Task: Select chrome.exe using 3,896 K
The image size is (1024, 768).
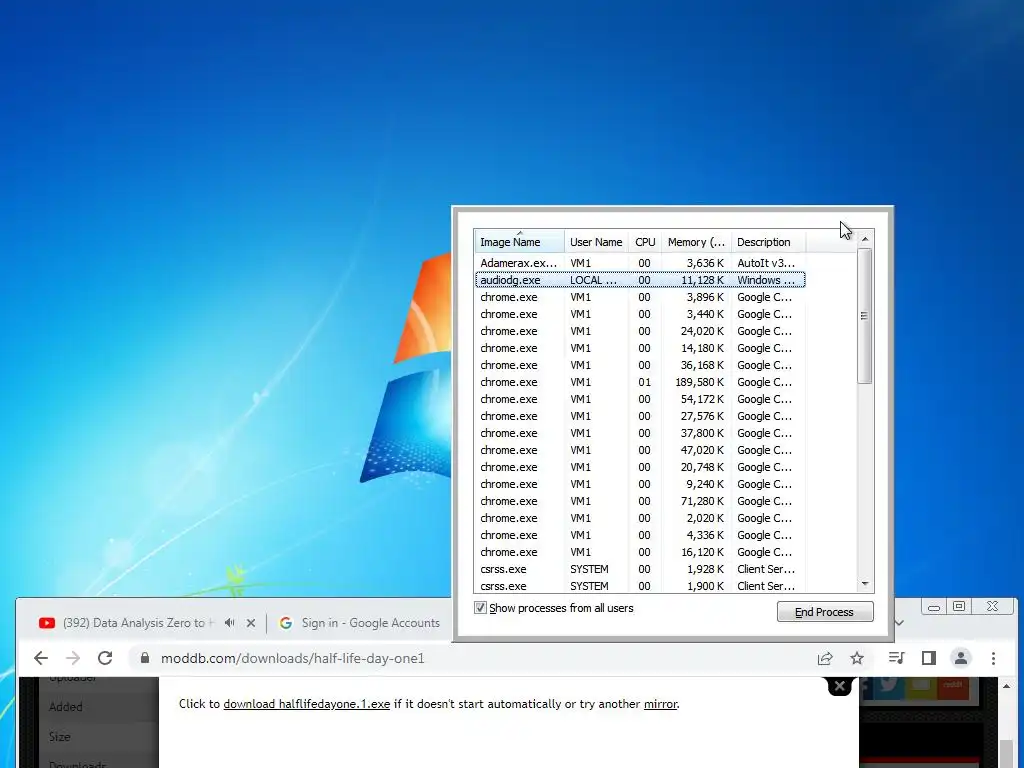Action: coord(640,297)
